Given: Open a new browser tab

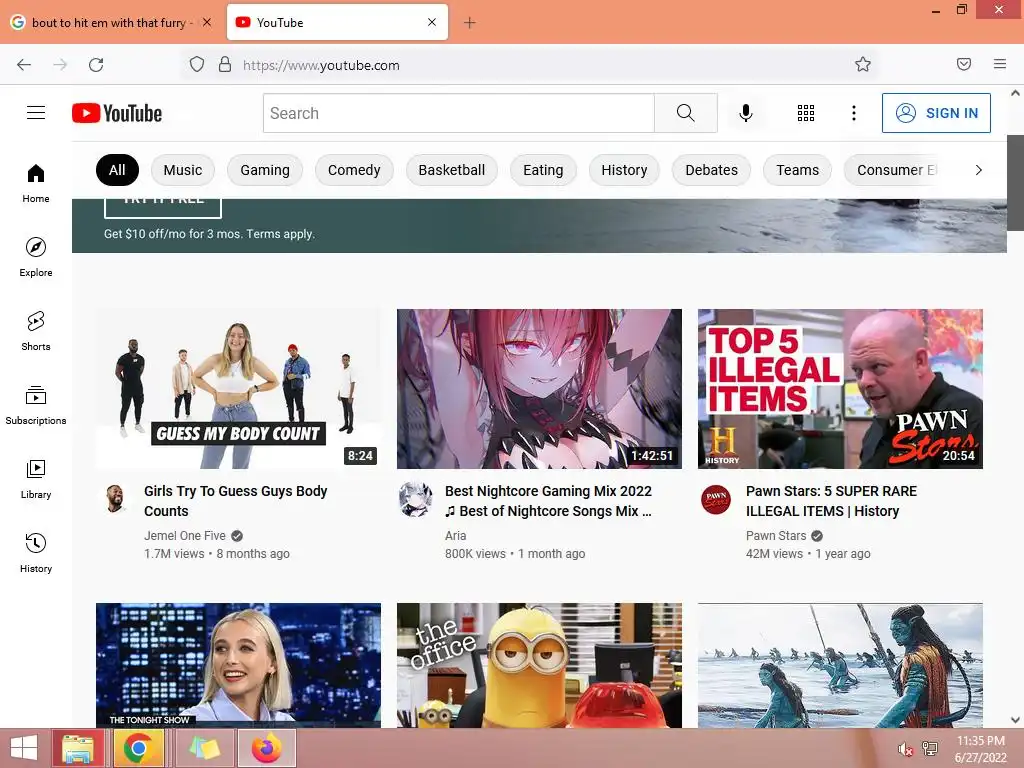Looking at the screenshot, I should point(470,23).
